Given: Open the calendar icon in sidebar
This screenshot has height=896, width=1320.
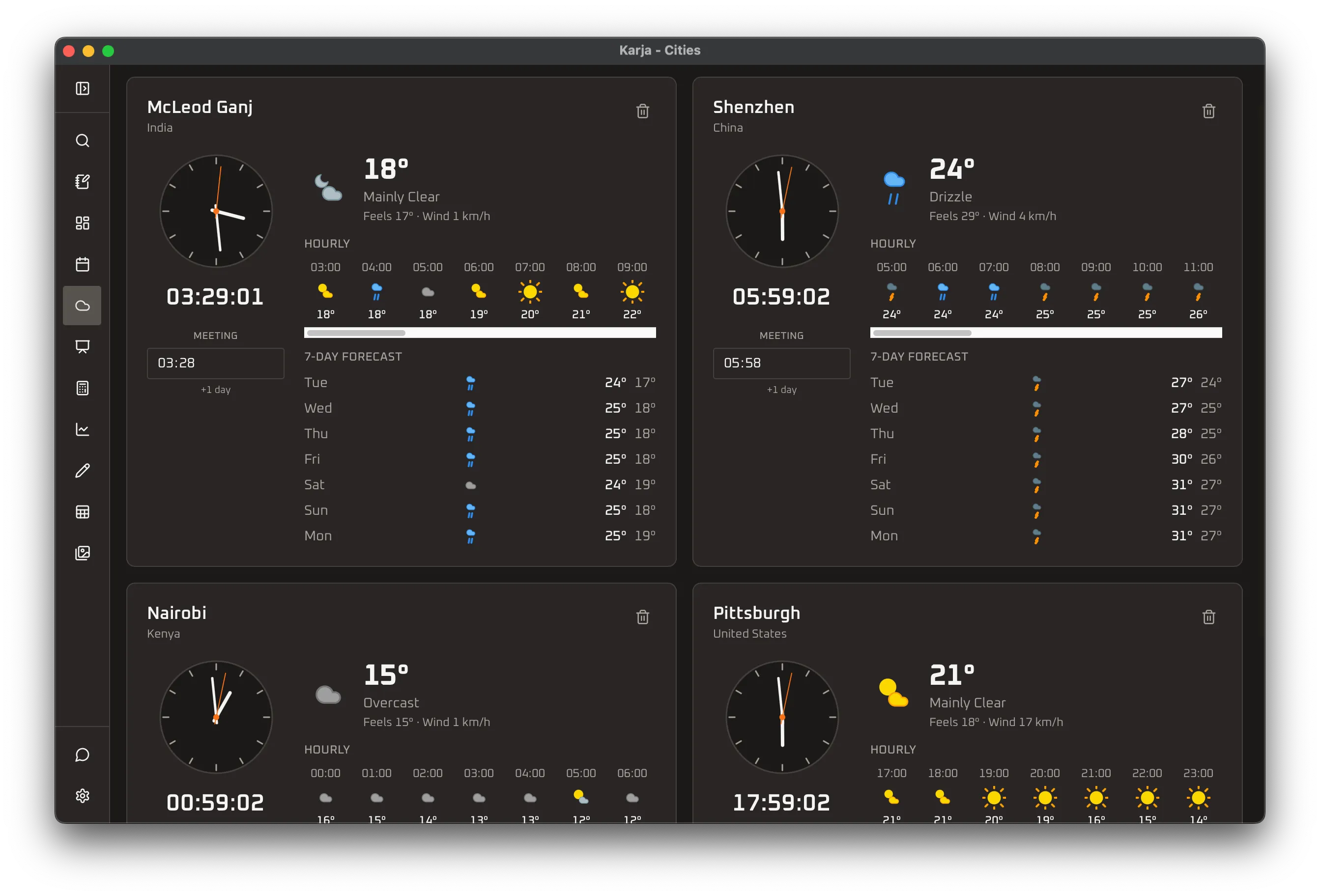Looking at the screenshot, I should pyautogui.click(x=83, y=264).
